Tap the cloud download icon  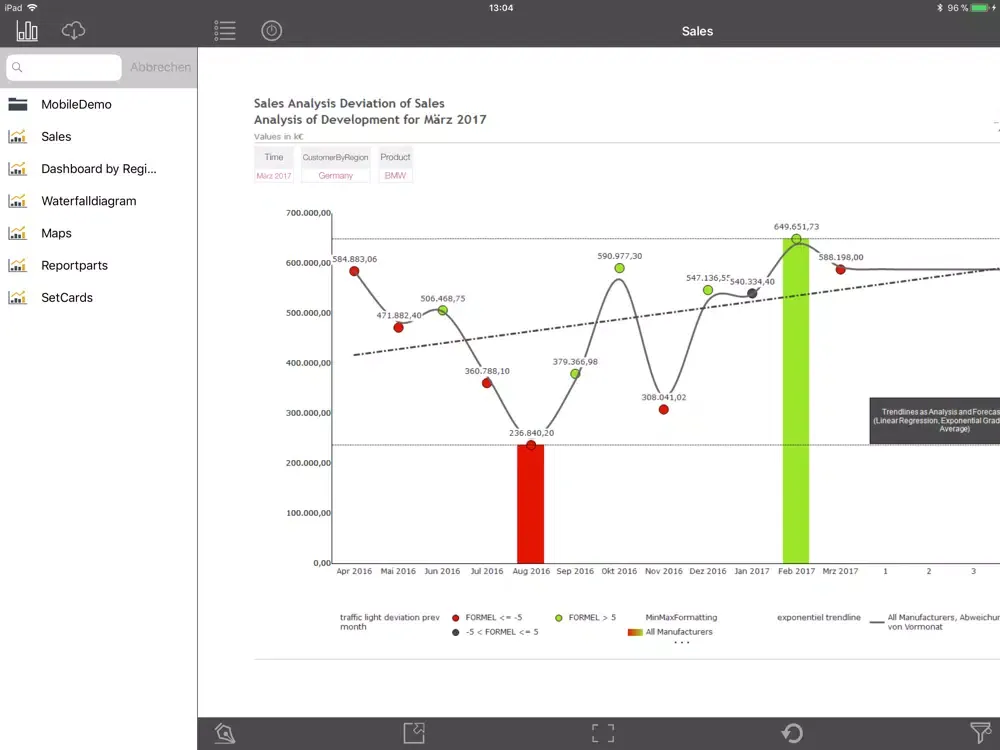(73, 30)
